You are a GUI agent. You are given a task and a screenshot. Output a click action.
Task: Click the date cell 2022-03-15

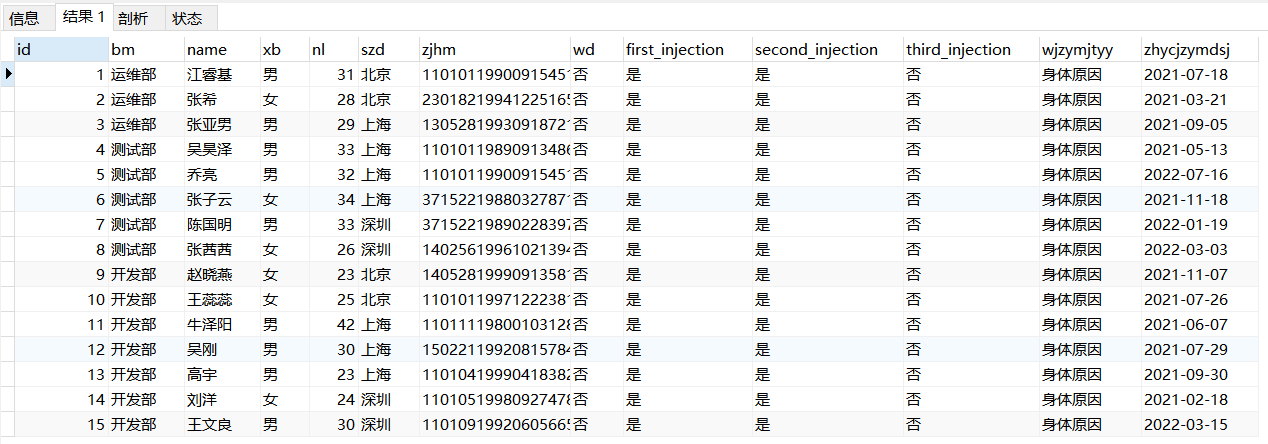point(1186,424)
